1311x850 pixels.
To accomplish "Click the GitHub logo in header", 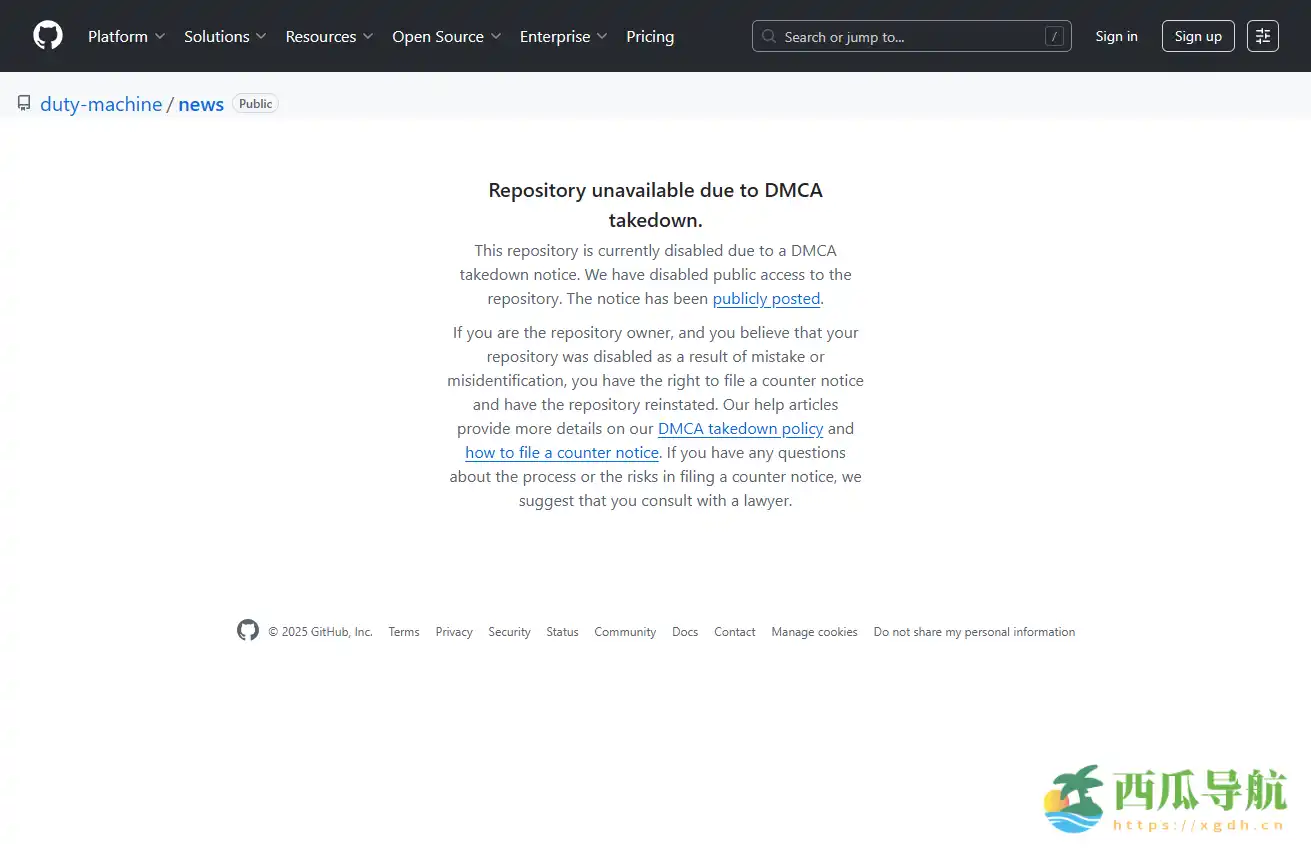I will [x=47, y=36].
